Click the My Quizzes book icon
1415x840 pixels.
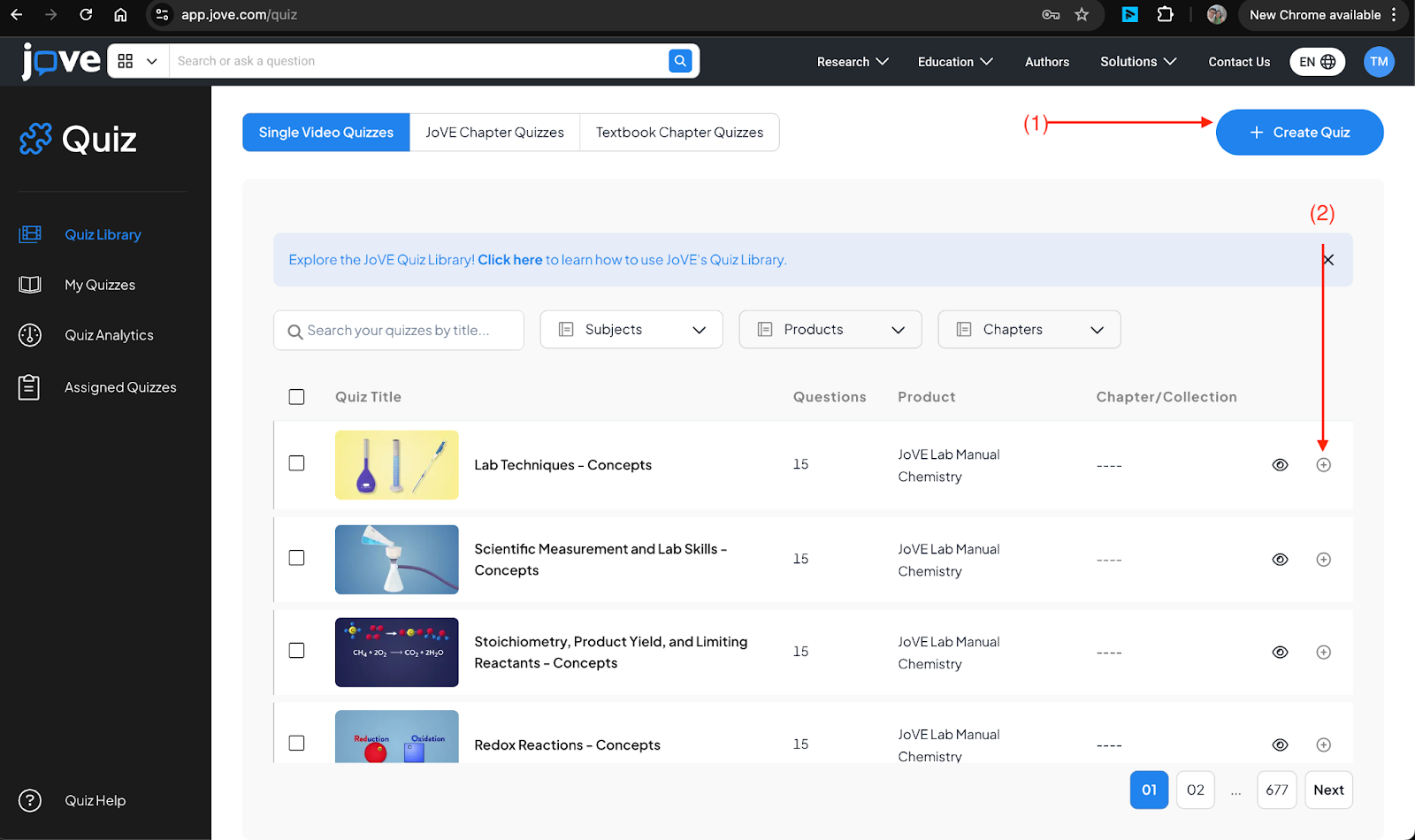tap(30, 285)
